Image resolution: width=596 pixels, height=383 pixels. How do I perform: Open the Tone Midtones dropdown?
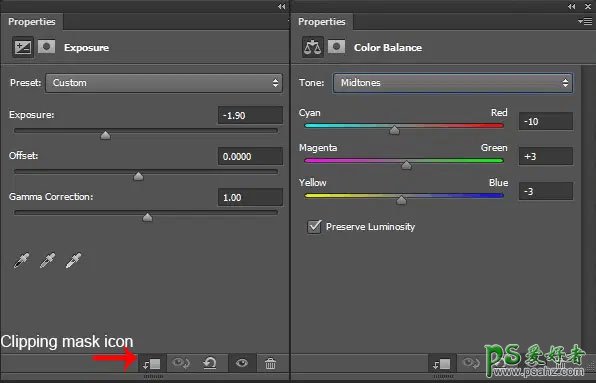pos(453,83)
